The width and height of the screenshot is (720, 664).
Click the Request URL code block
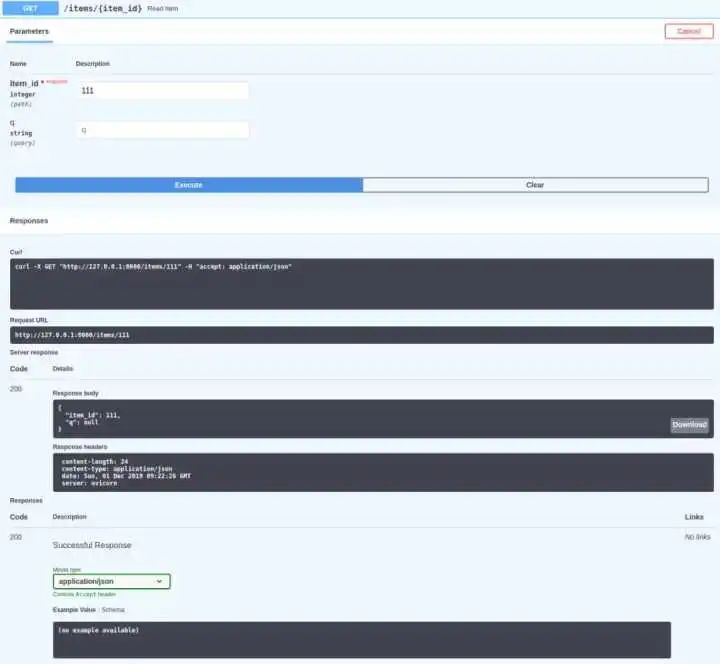coord(362,335)
